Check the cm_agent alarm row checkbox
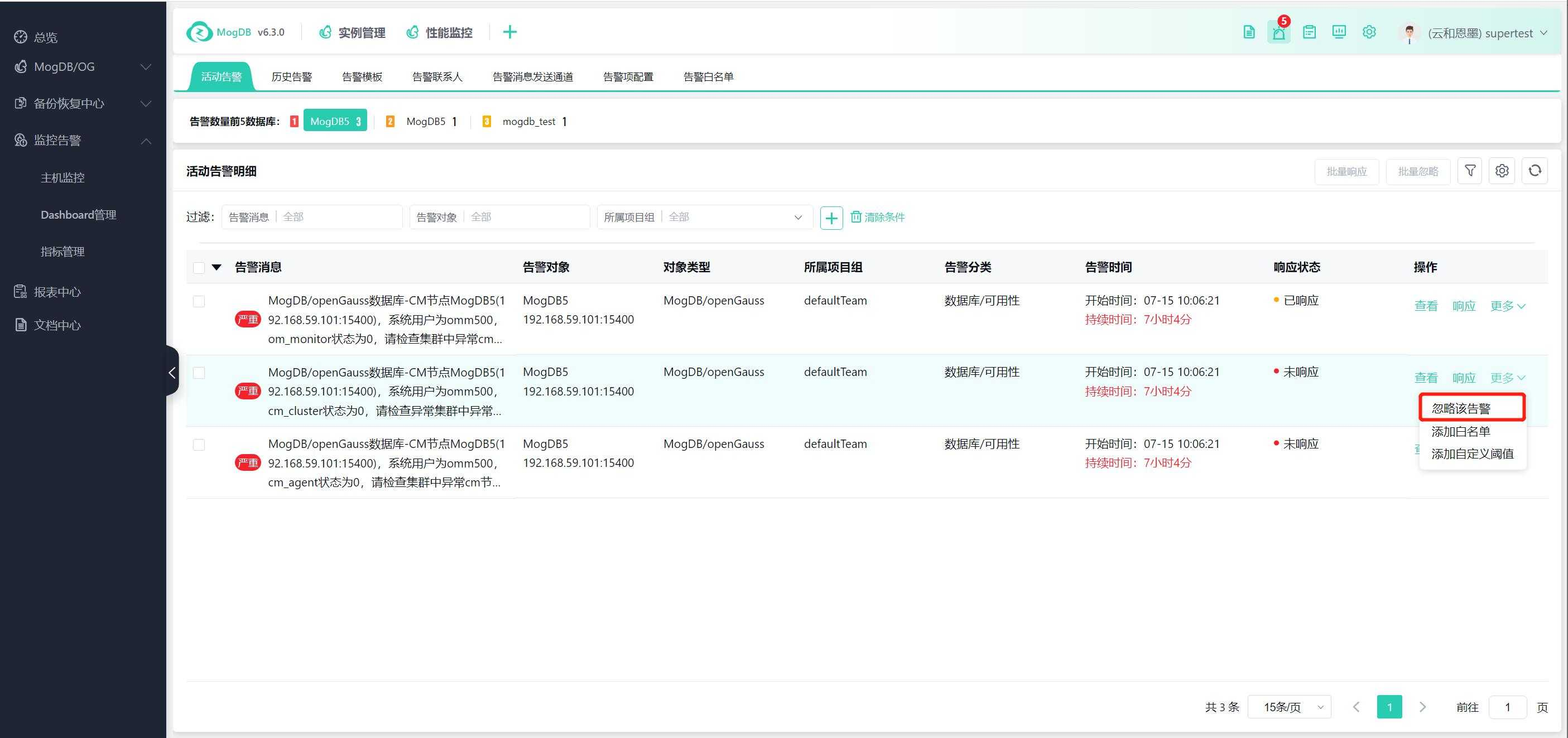The width and height of the screenshot is (1568, 738). point(199,445)
